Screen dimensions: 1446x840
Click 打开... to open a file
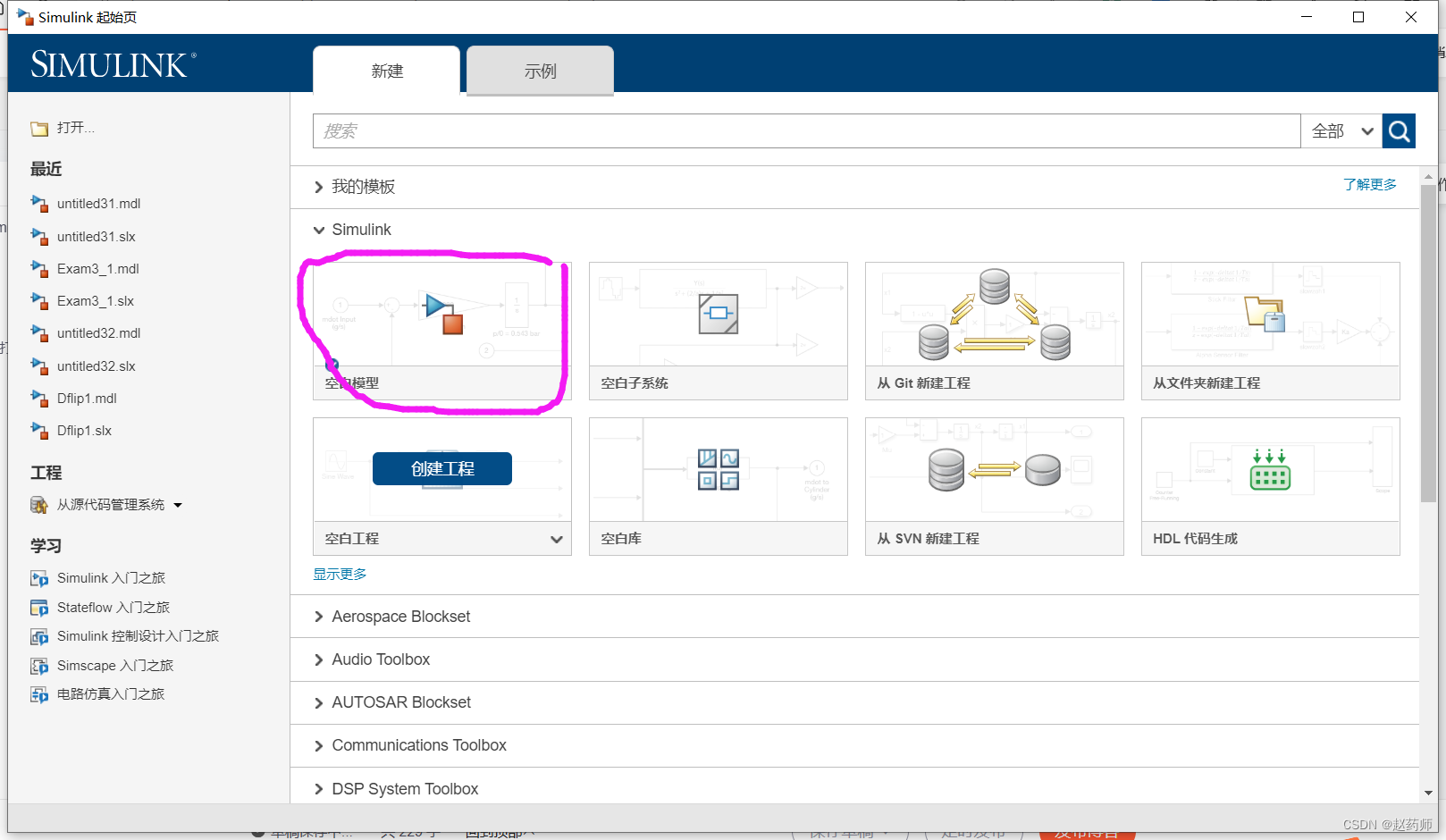click(76, 128)
